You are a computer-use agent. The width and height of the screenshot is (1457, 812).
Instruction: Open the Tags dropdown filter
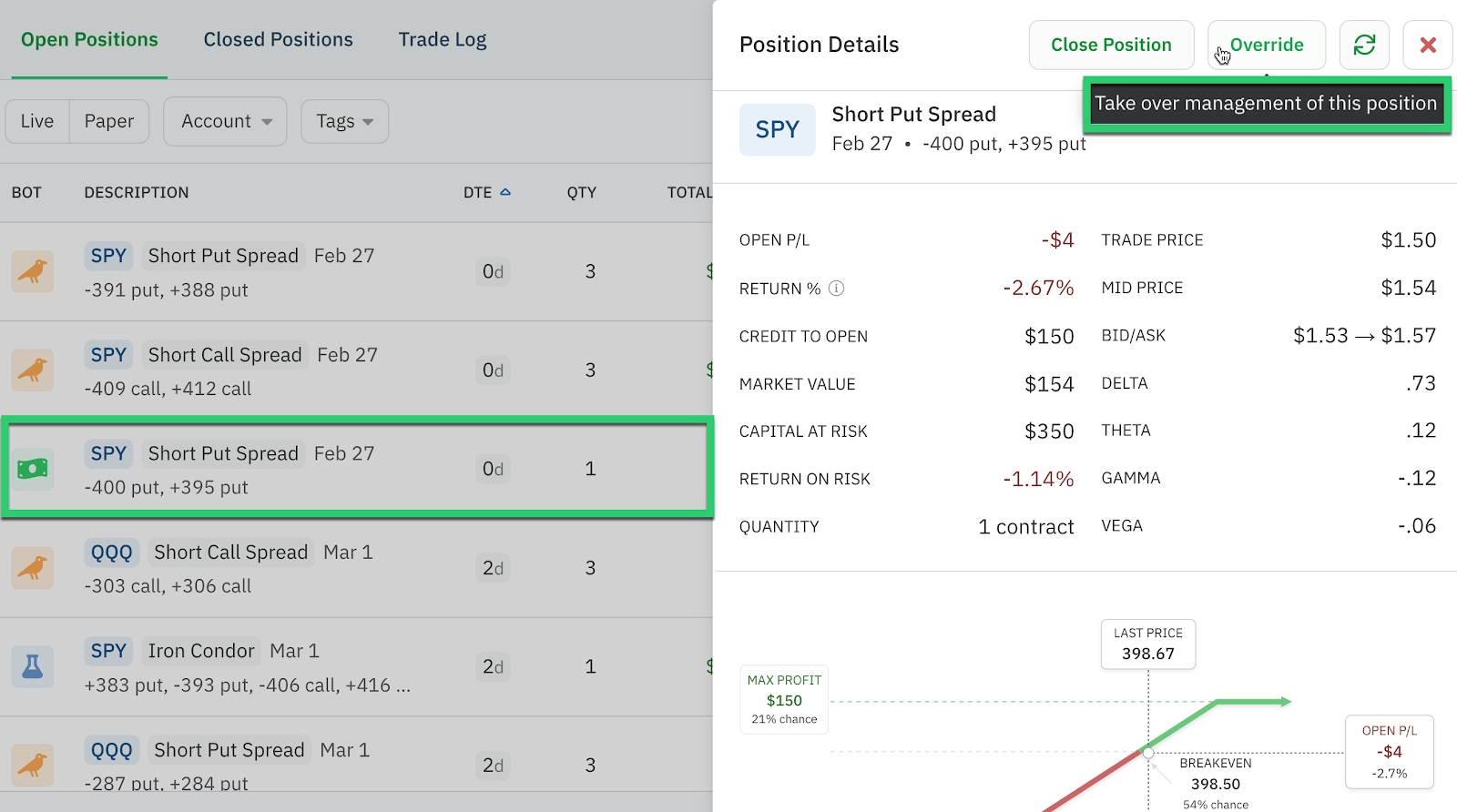tap(344, 121)
